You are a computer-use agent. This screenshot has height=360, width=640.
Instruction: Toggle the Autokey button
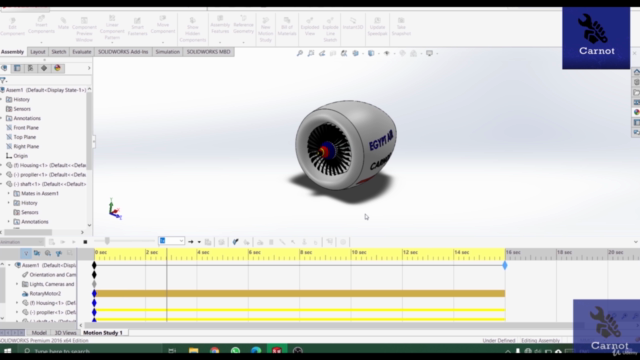click(x=235, y=242)
